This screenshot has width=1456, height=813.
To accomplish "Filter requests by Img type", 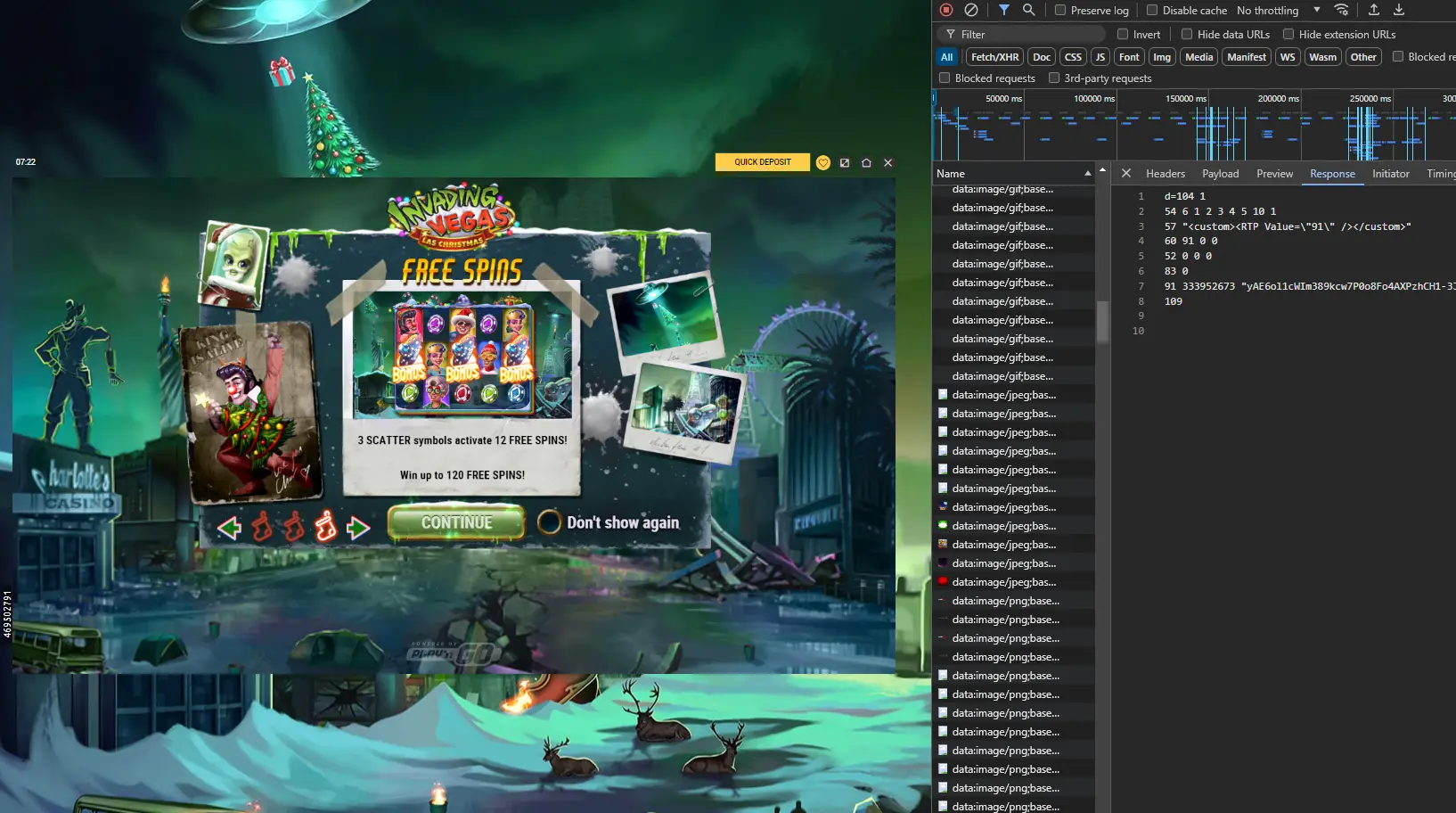I will click(x=1162, y=57).
